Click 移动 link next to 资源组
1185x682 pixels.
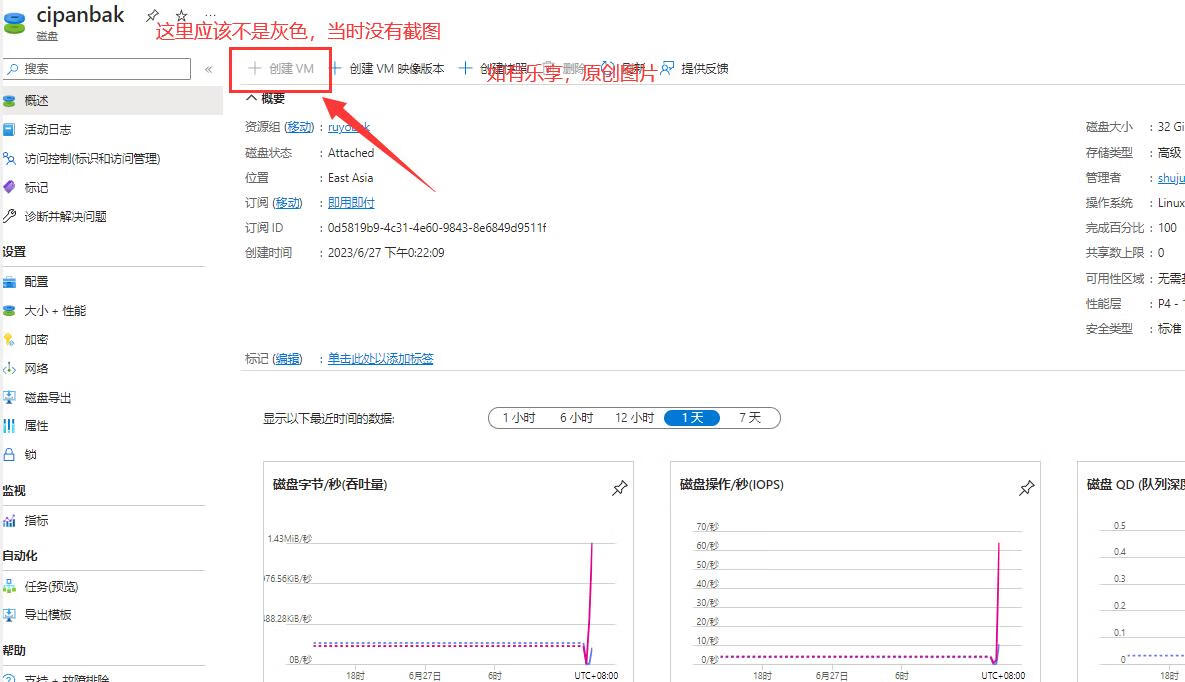tap(300, 127)
